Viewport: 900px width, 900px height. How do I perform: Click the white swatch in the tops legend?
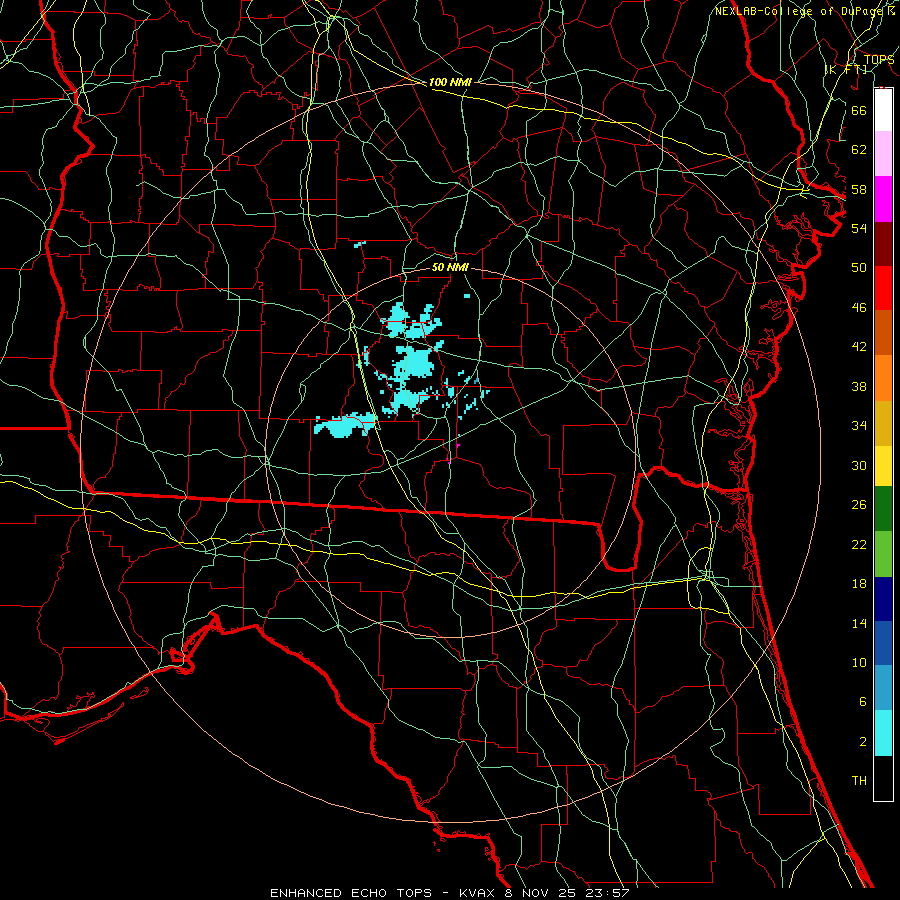click(883, 110)
